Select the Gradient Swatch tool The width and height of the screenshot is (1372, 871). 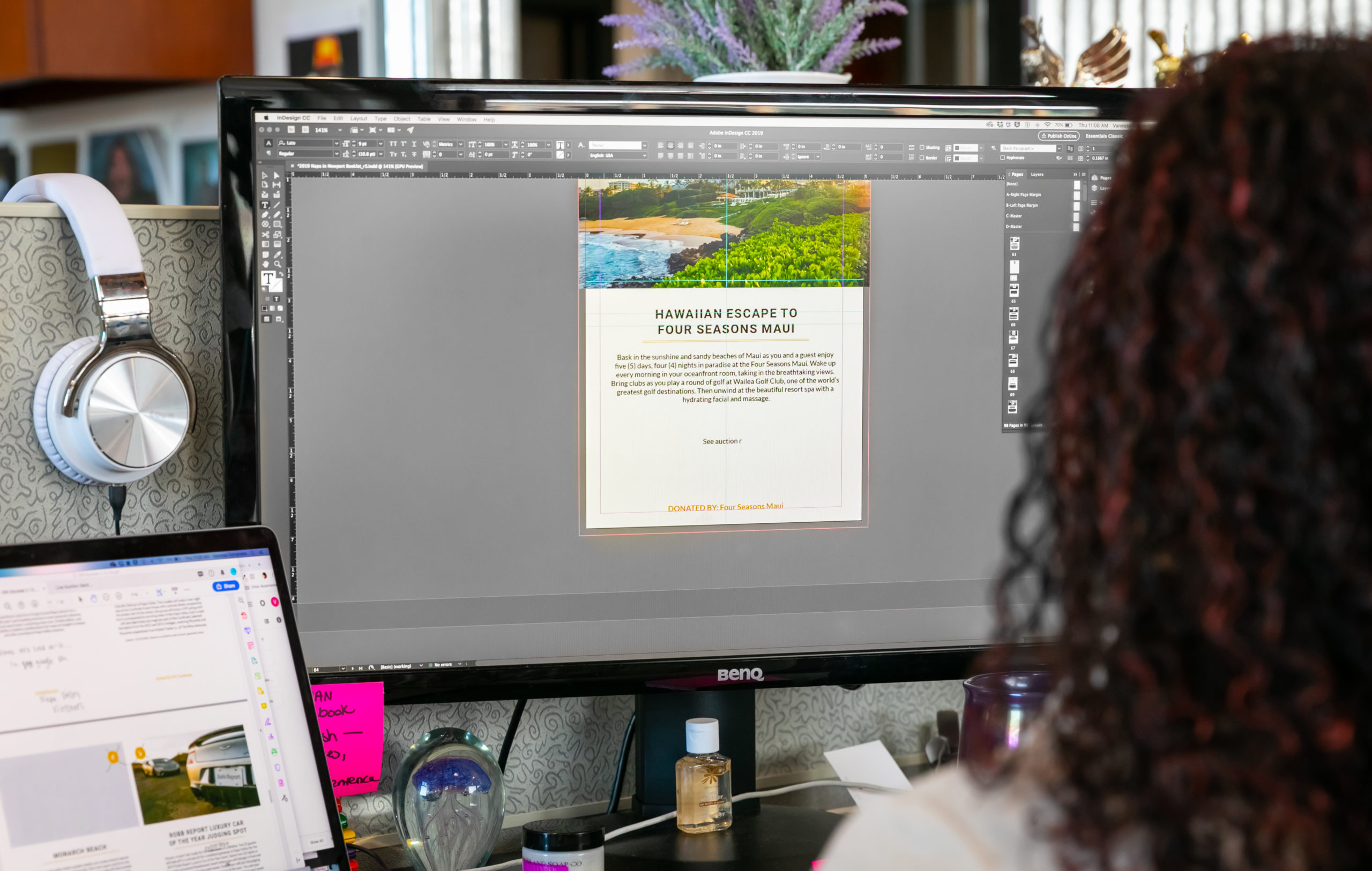coord(265,244)
